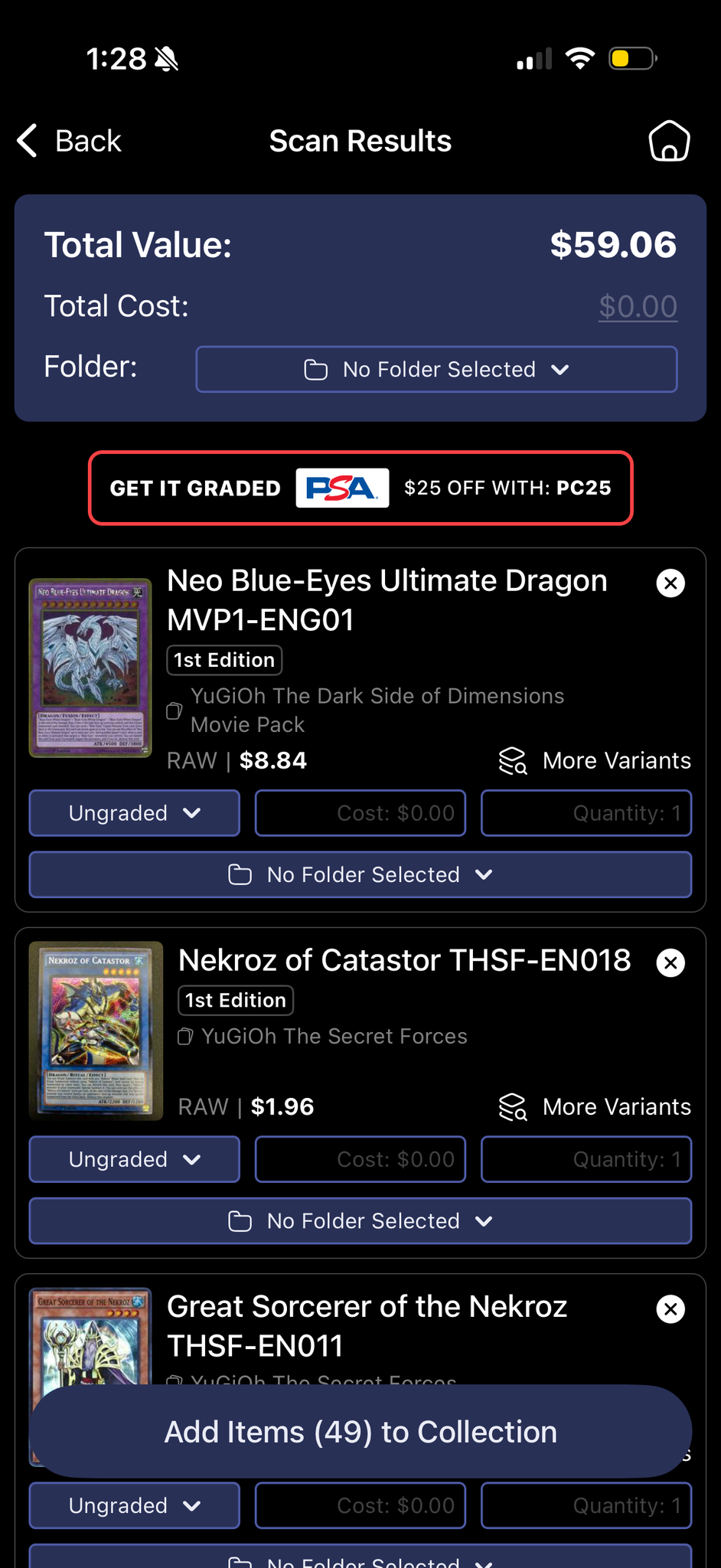Screen dimensions: 721x1568
Task: Tap the home icon in header
Action: pyautogui.click(x=669, y=142)
